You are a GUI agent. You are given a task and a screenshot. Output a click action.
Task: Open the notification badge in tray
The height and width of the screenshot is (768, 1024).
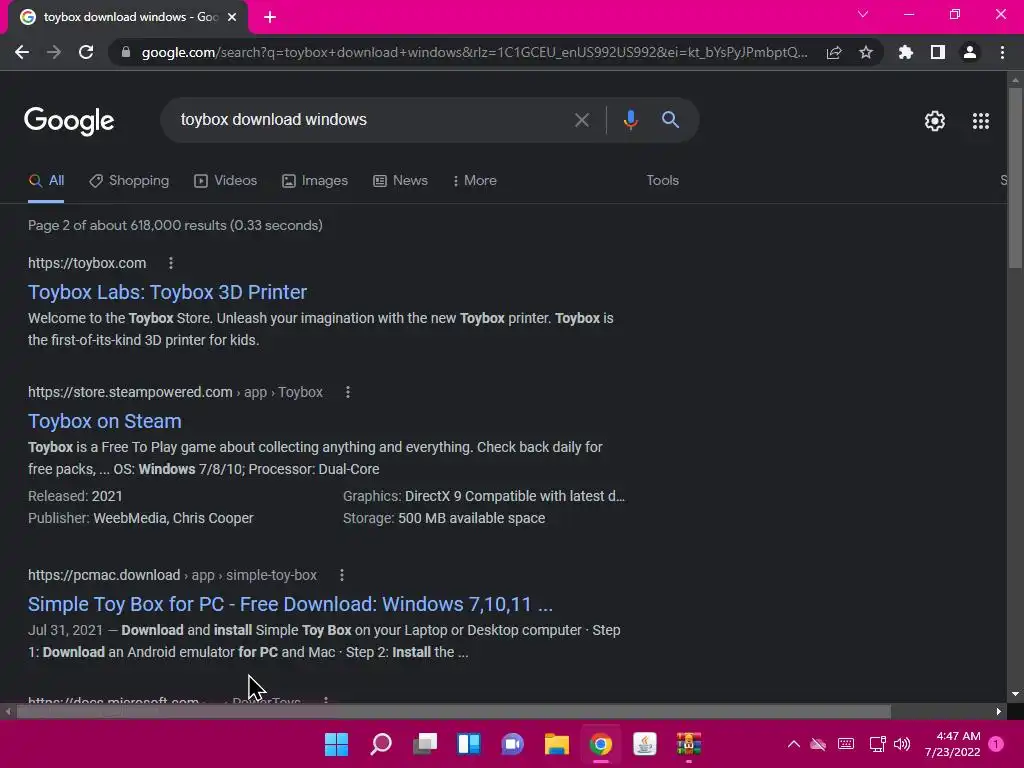[x=996, y=744]
